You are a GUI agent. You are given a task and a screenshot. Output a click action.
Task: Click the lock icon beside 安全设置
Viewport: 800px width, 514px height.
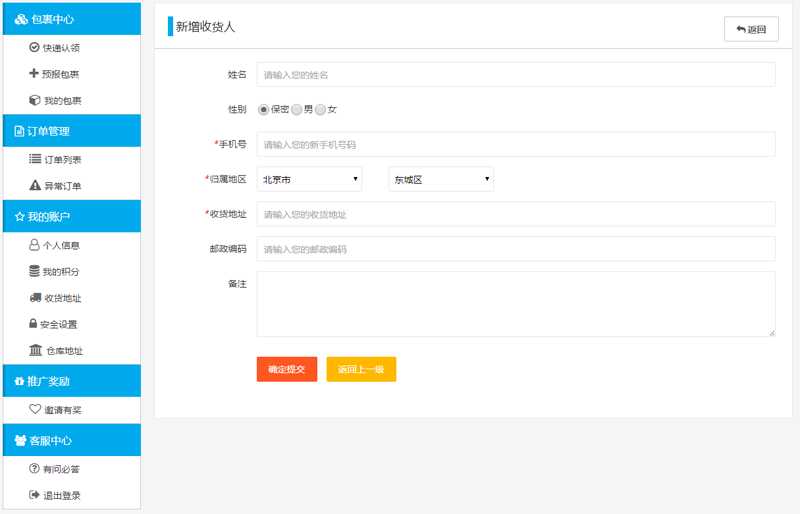[x=33, y=324]
